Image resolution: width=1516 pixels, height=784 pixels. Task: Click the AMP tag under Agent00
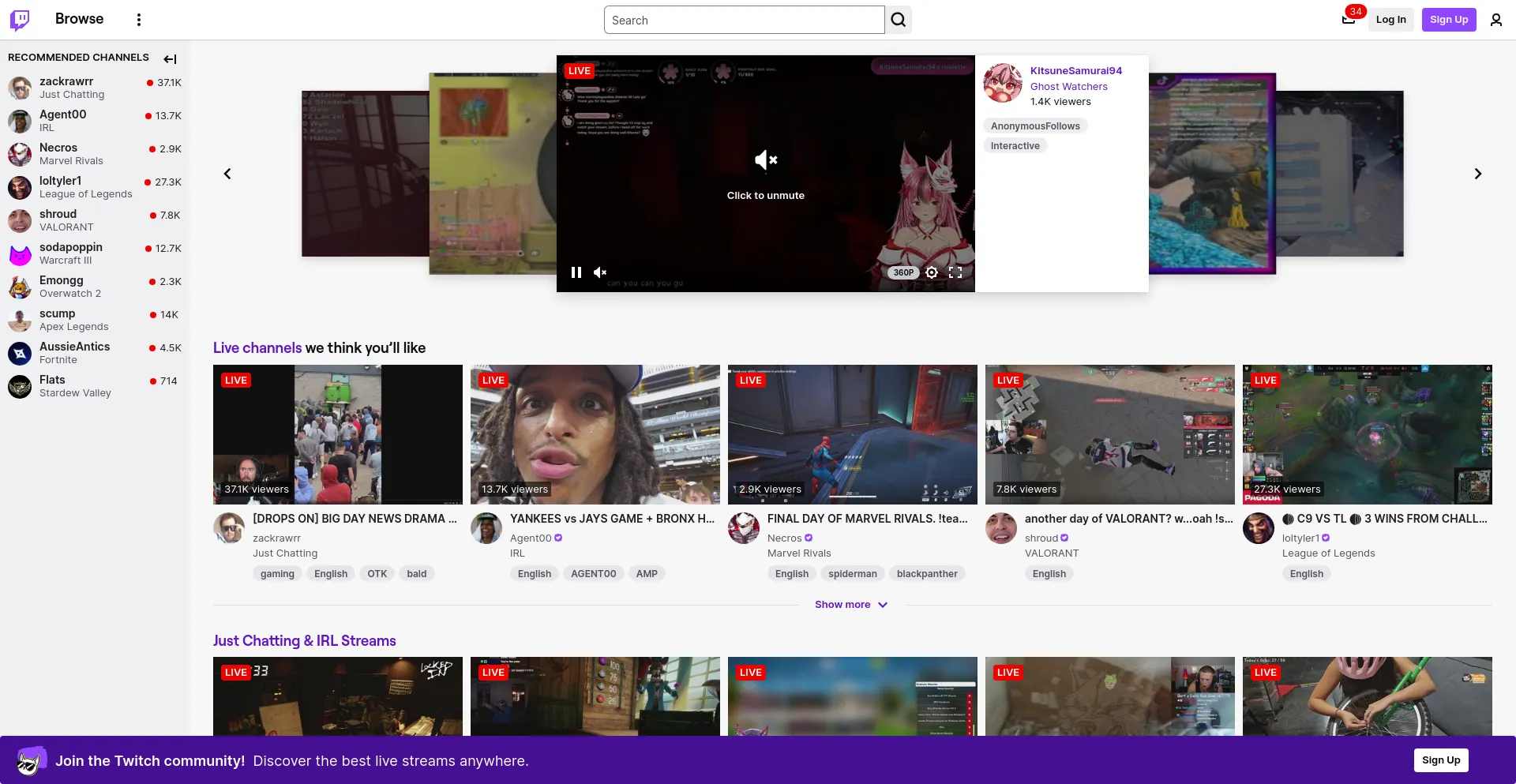point(647,574)
